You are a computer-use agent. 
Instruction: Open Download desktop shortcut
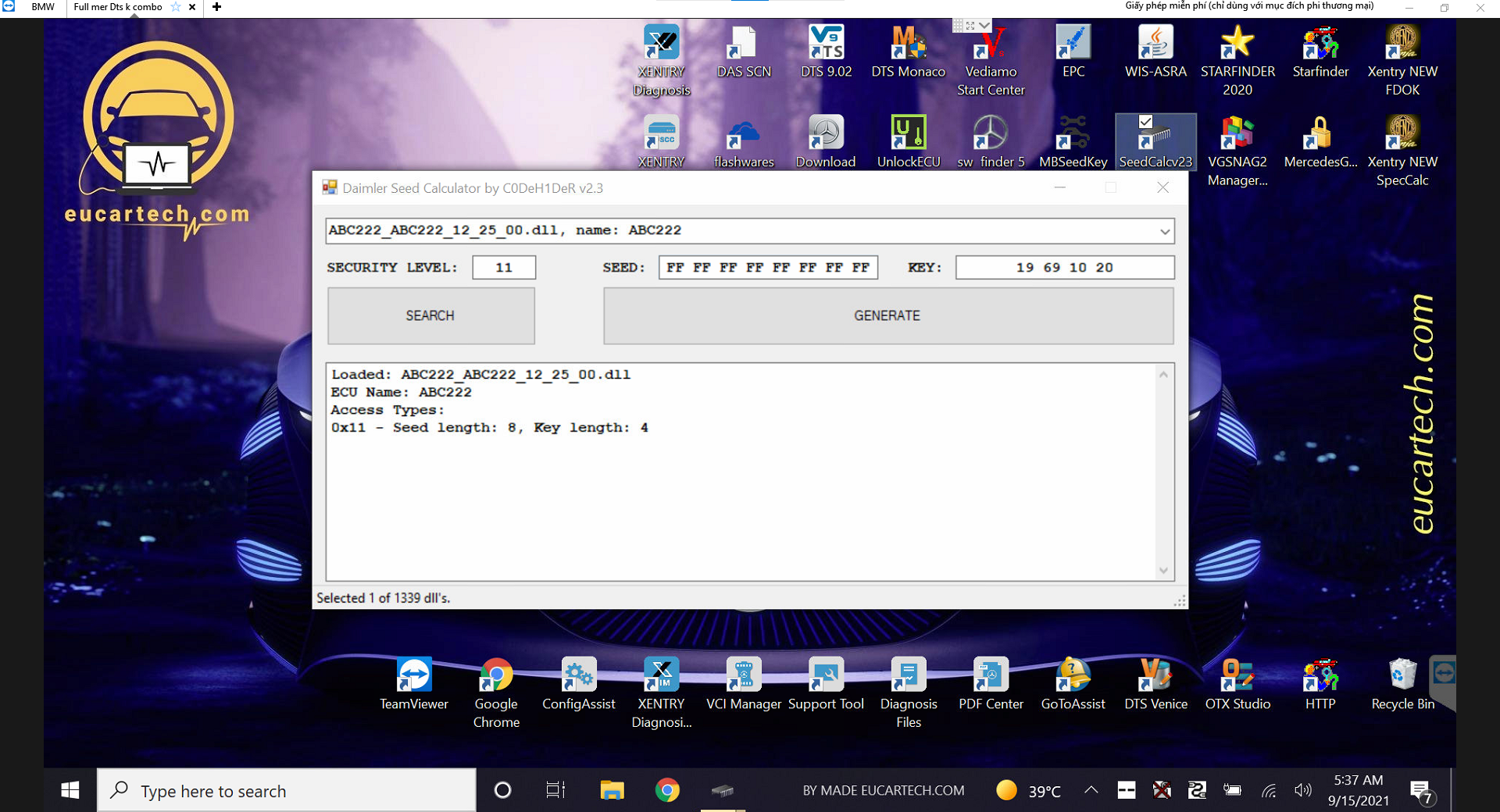click(x=826, y=142)
